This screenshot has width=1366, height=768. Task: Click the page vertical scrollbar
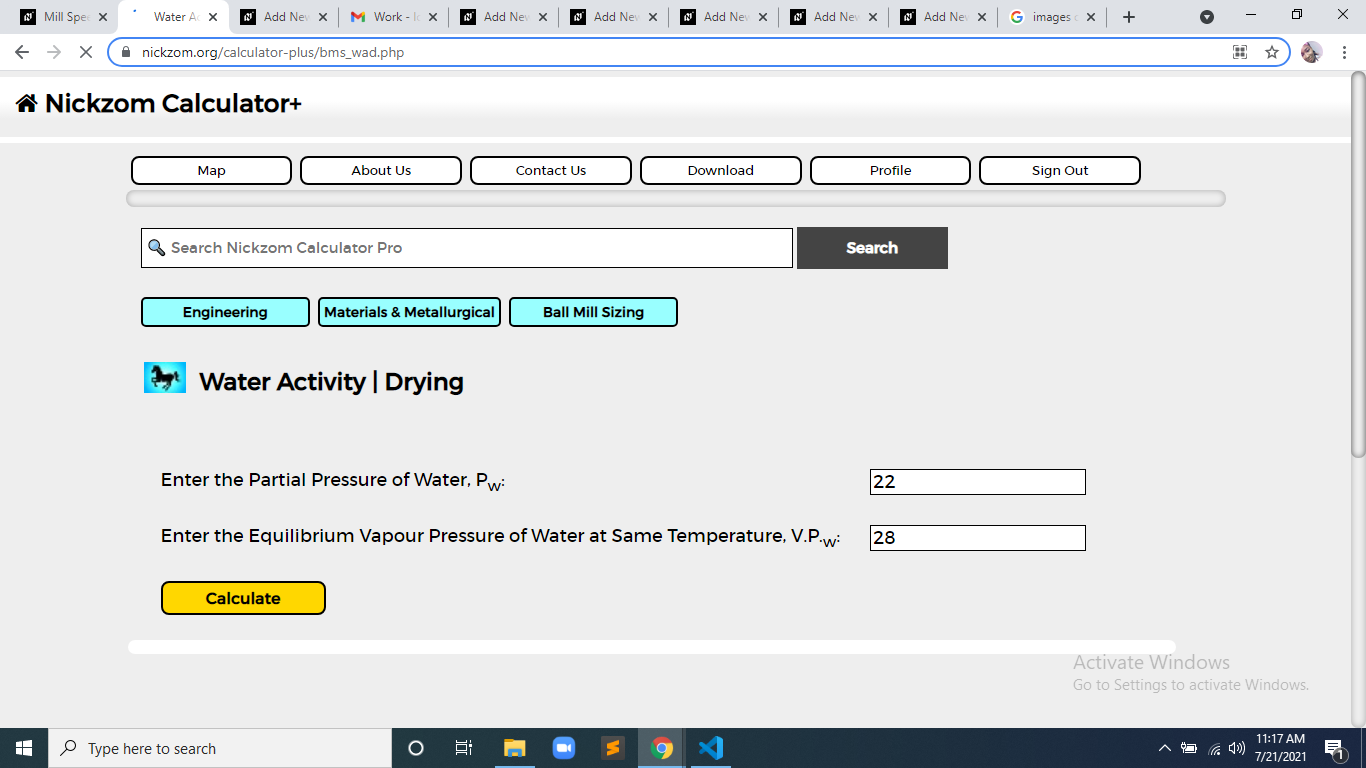[1358, 265]
